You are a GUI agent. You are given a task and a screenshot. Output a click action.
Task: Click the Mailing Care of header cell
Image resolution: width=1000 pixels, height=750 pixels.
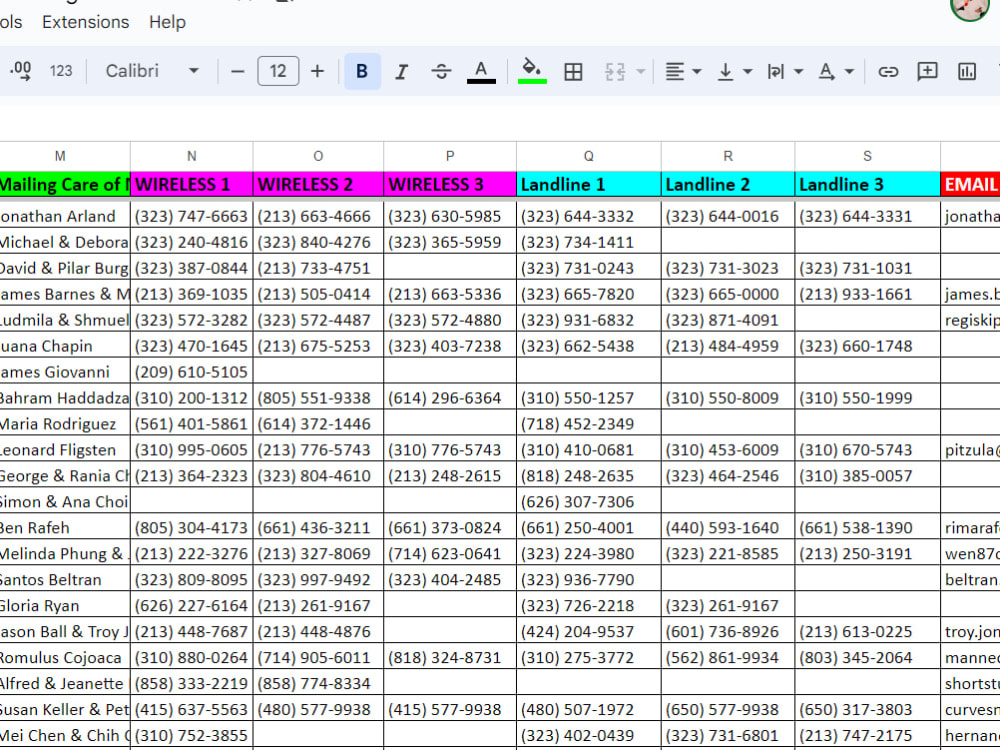[64, 184]
